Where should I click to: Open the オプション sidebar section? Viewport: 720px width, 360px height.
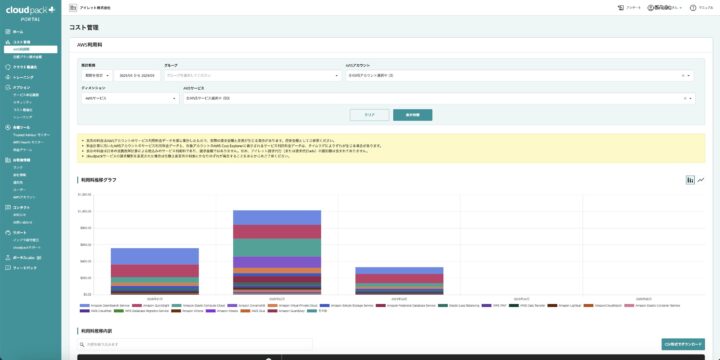pos(22,87)
